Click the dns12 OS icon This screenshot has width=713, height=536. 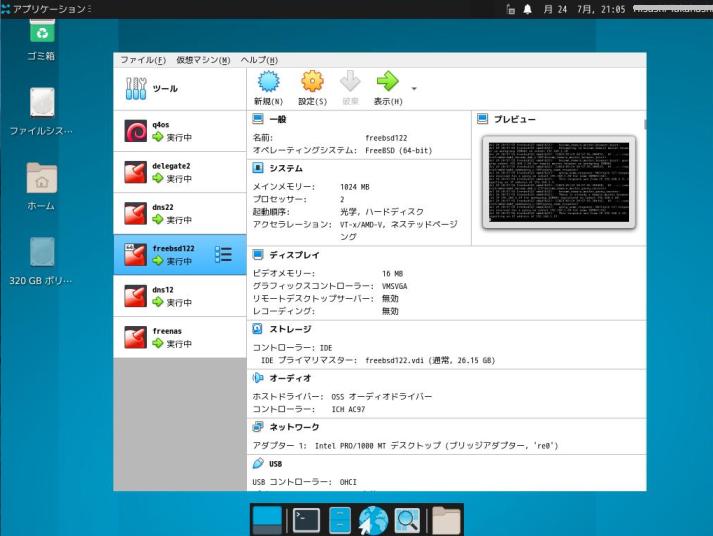(x=136, y=296)
